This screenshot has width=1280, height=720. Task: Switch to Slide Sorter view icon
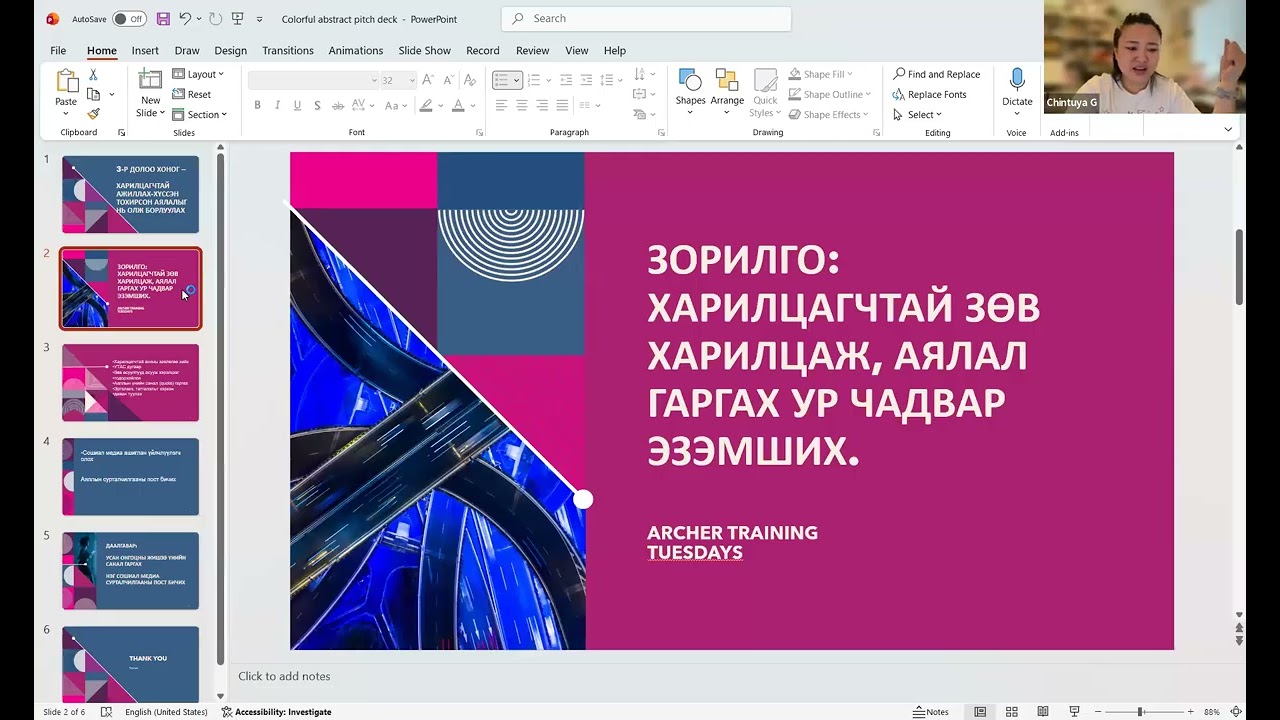pyautogui.click(x=1013, y=712)
